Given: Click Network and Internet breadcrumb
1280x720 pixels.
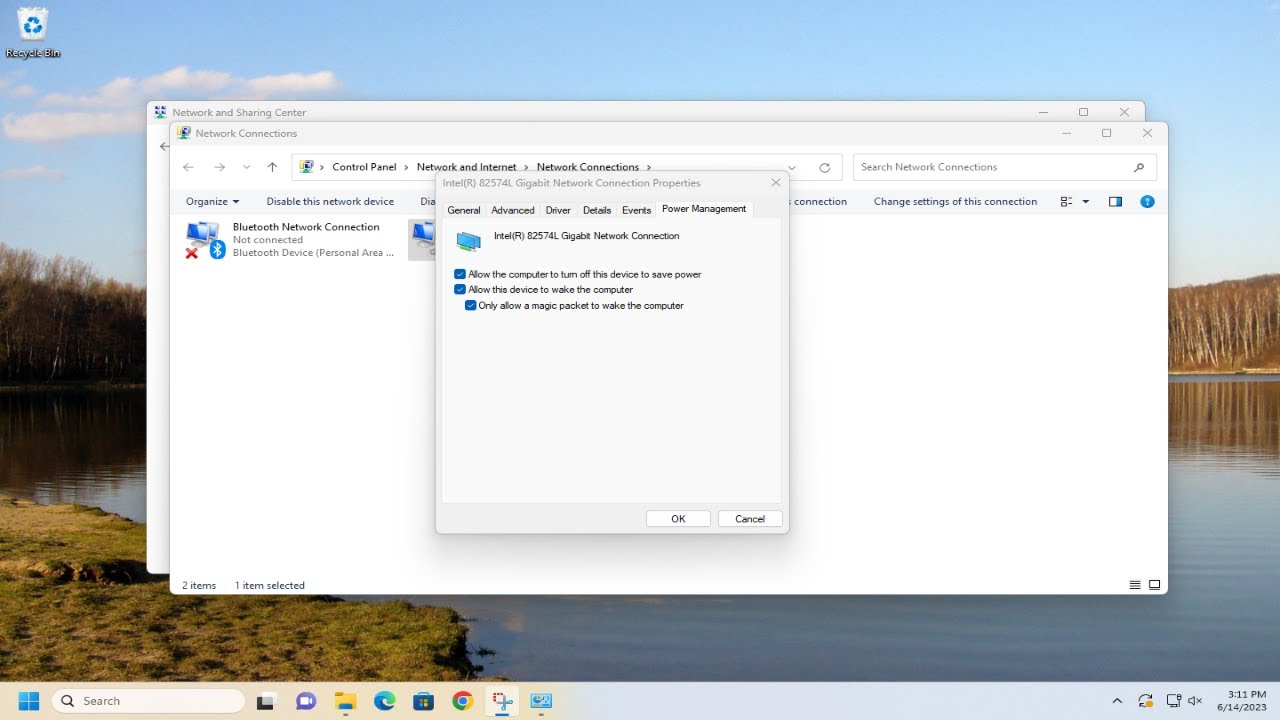Looking at the screenshot, I should point(467,167).
